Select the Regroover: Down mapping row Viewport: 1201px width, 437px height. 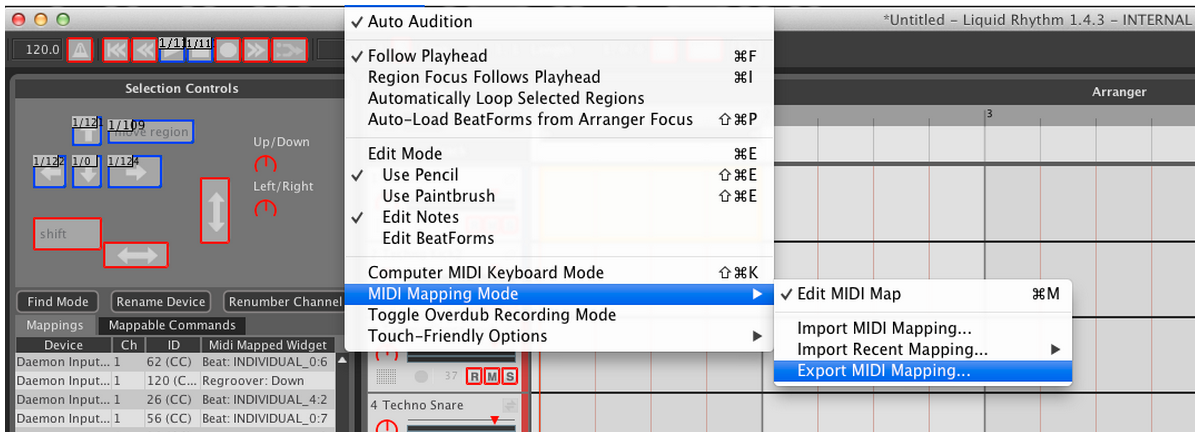(173, 381)
